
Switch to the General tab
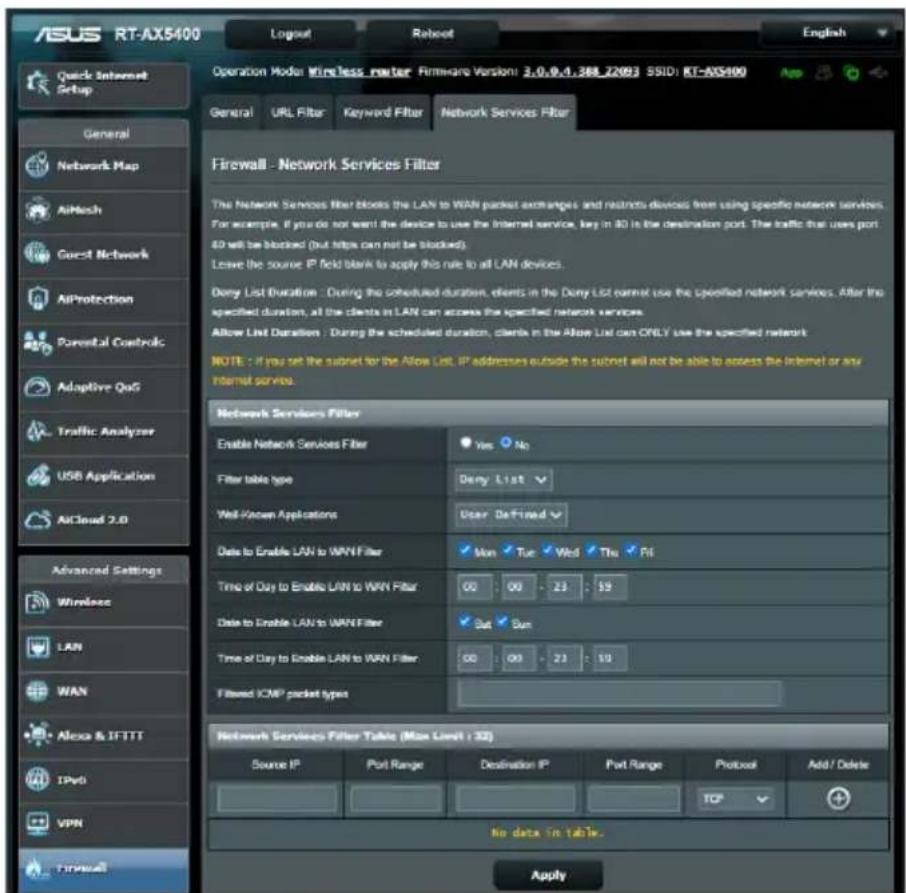point(231,113)
